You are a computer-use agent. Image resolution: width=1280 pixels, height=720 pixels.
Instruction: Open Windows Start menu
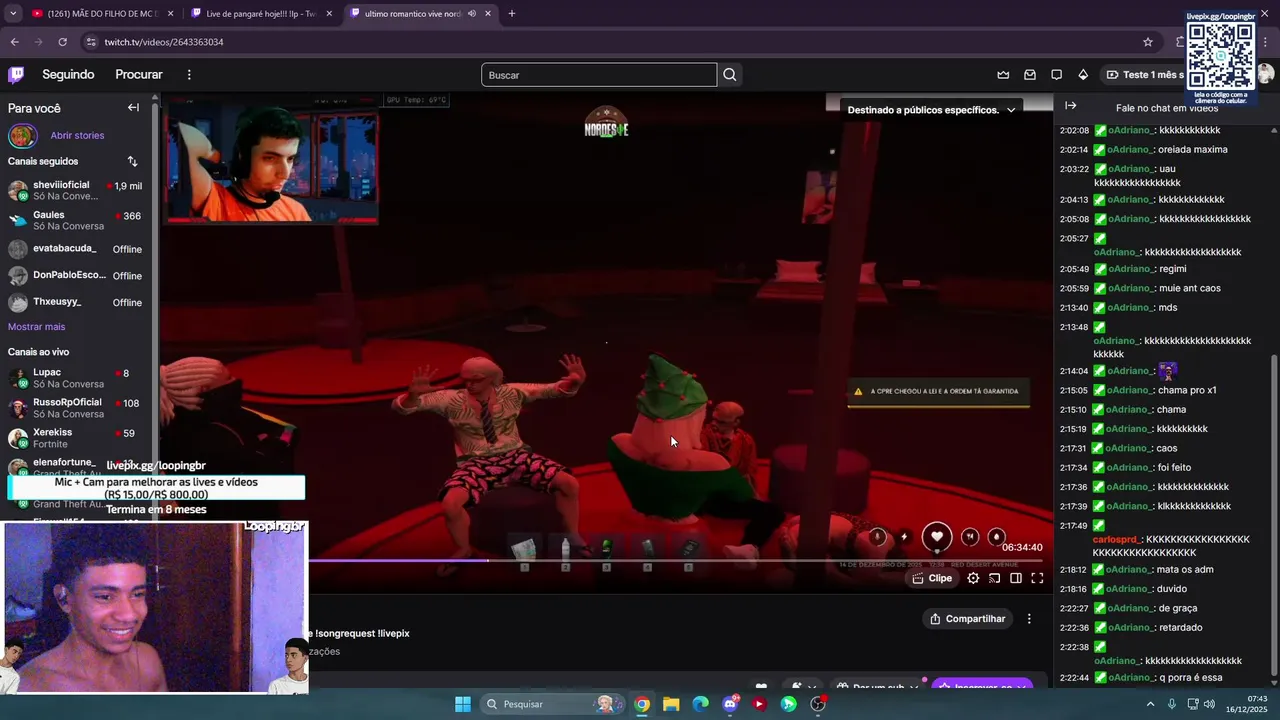pos(463,704)
